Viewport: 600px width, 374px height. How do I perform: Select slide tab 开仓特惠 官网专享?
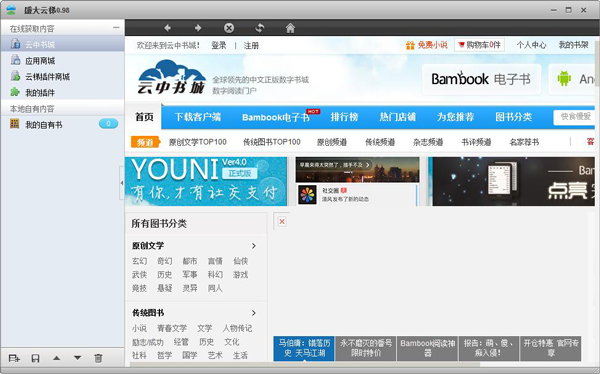[x=551, y=348]
